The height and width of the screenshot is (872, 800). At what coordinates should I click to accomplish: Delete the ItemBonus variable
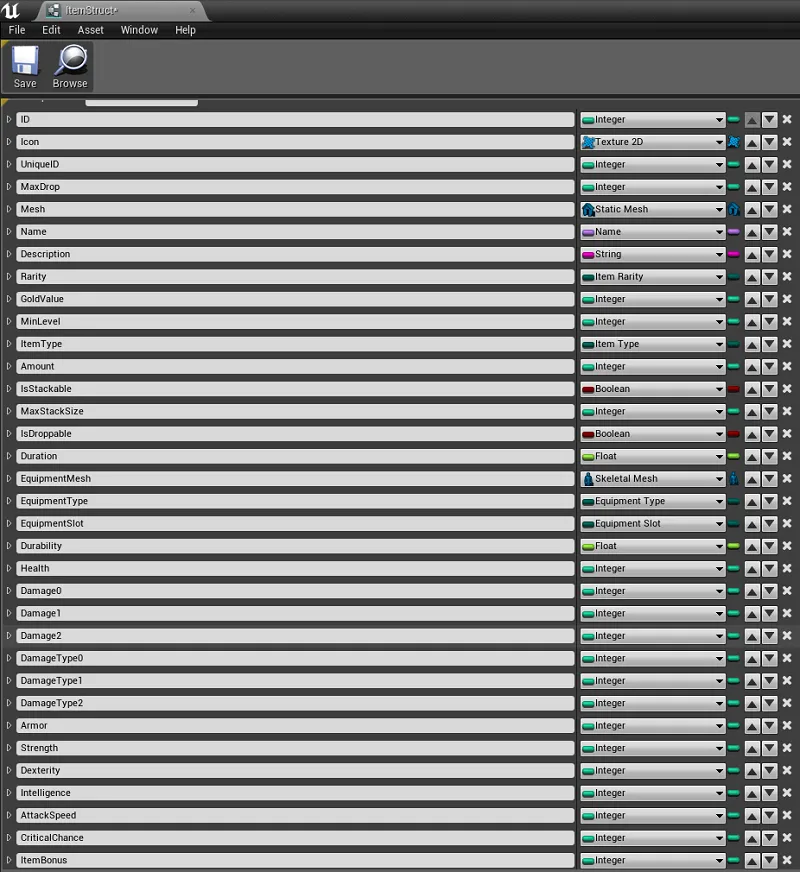[787, 860]
